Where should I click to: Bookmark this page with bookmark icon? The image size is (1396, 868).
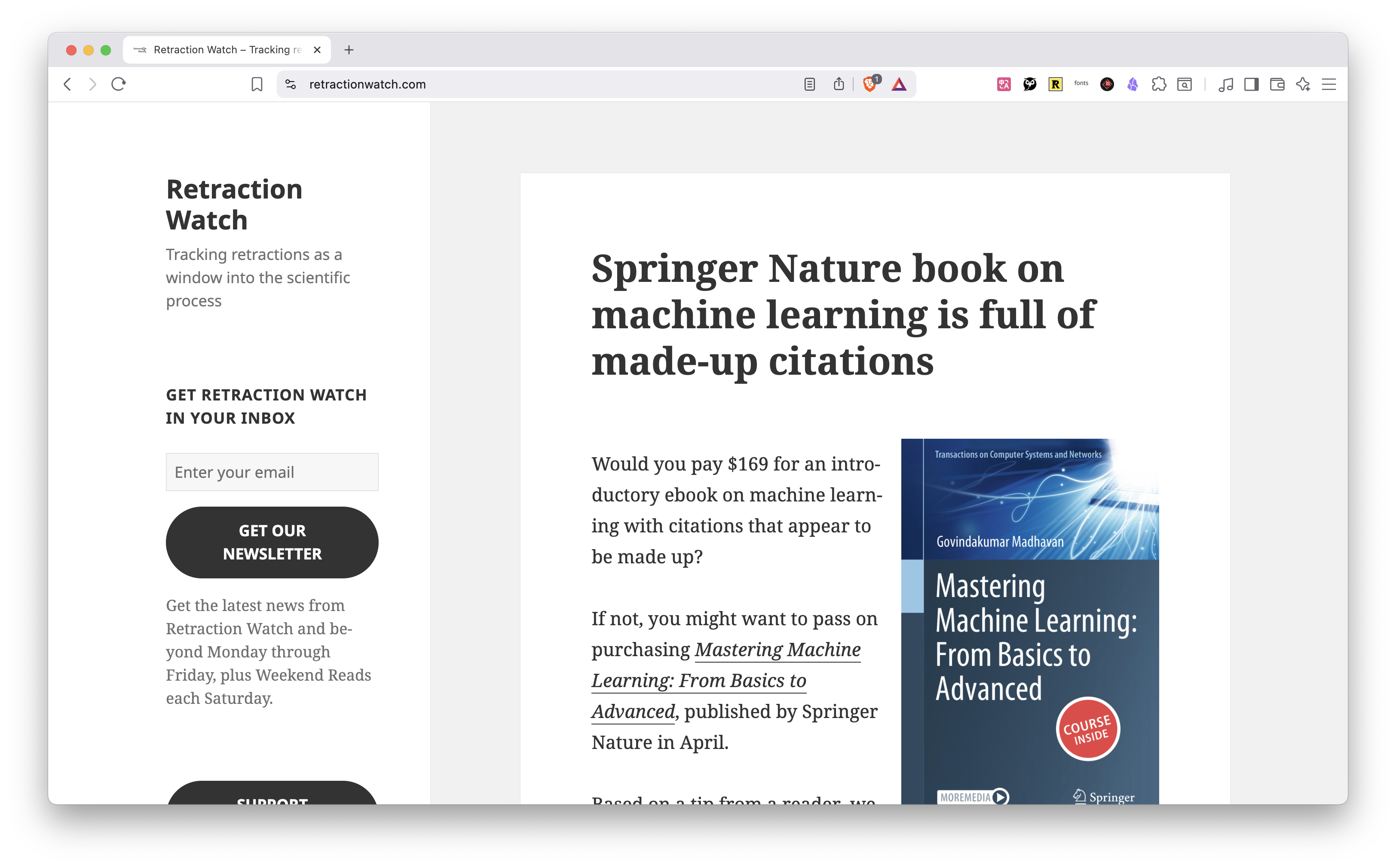[x=257, y=84]
